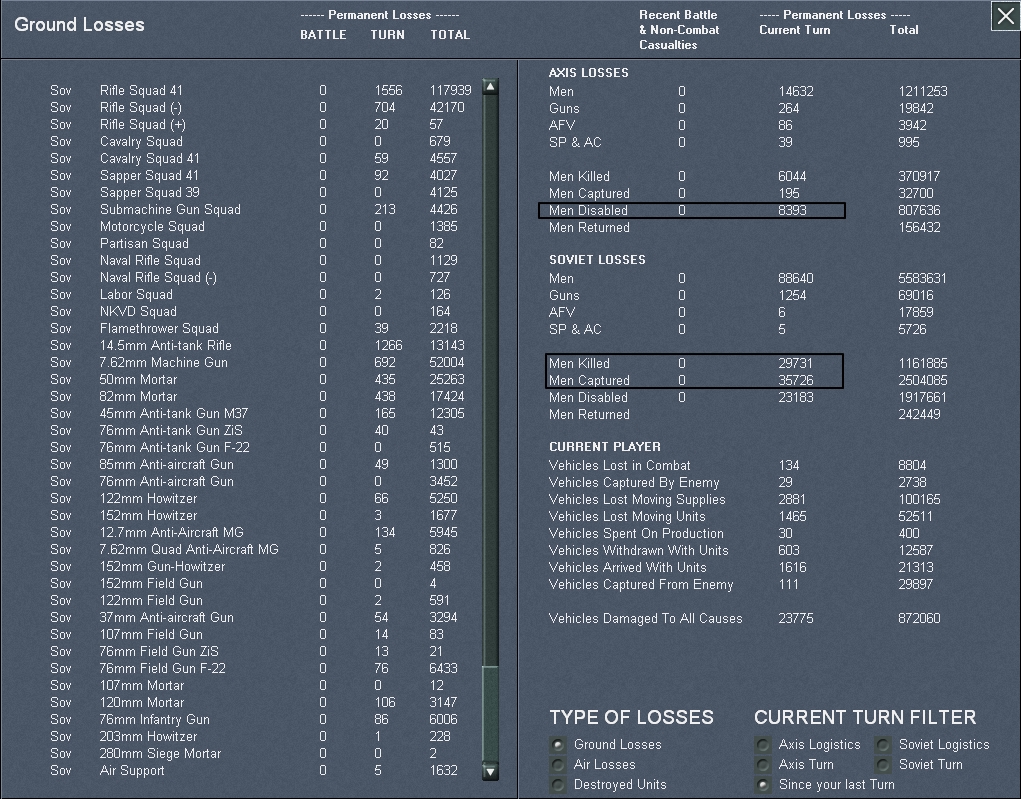Viewport: 1021px width, 799px height.
Task: Select the Air Losses radio button
Action: tap(557, 764)
